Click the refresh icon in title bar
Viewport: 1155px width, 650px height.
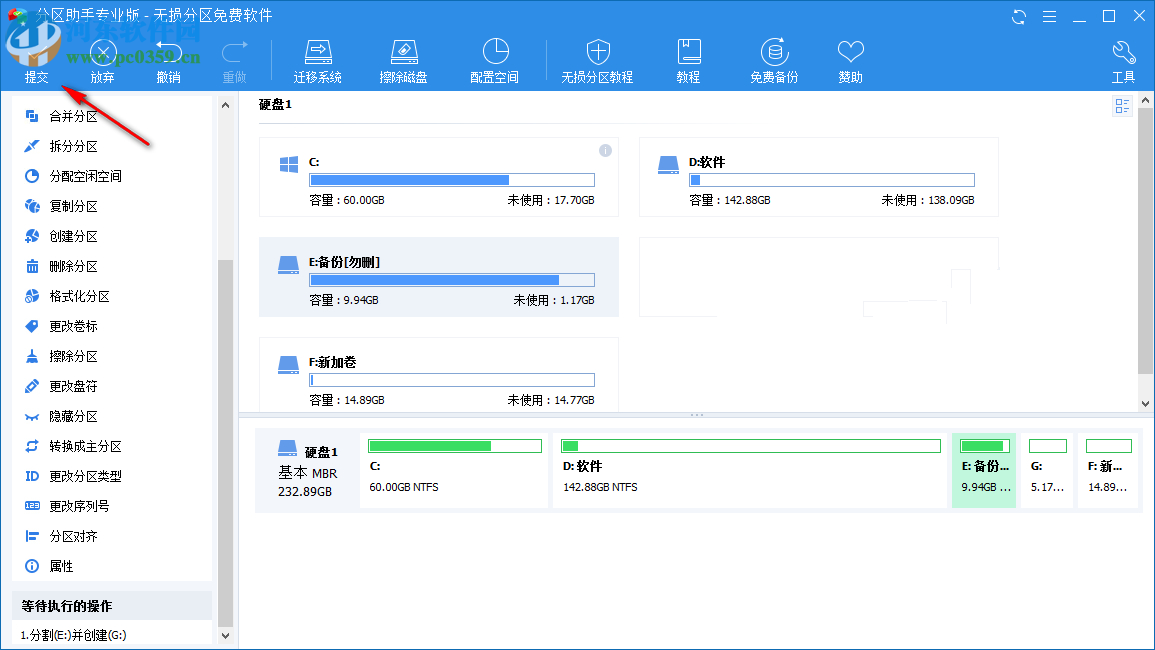click(1019, 16)
